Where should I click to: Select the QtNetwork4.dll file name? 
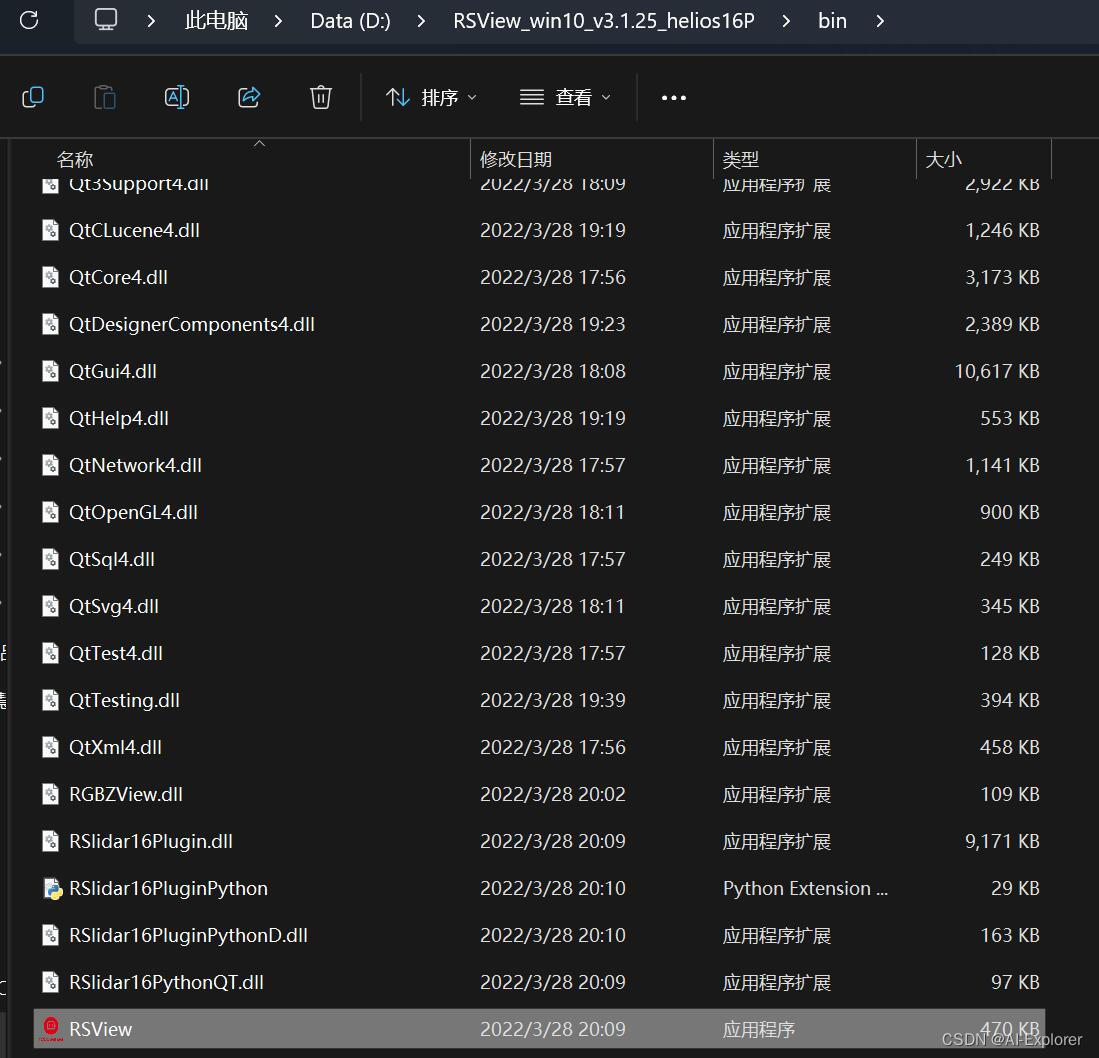point(135,465)
